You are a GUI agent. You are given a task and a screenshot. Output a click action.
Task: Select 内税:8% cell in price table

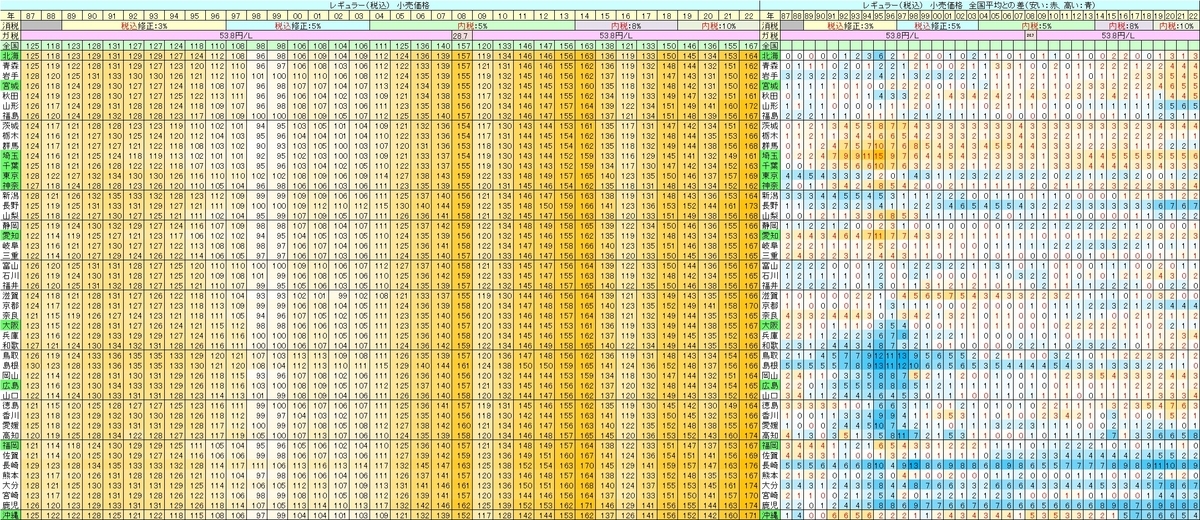(x=626, y=25)
